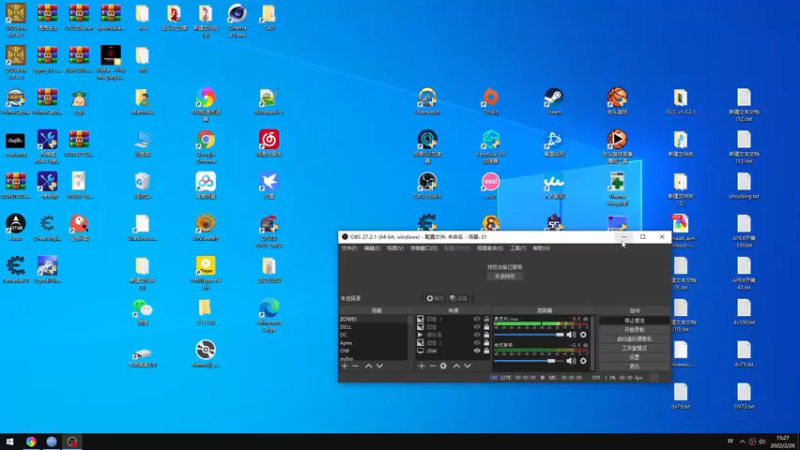Open 滤镜 filters for the selected source
The width and height of the screenshot is (800, 450).
coord(459,298)
